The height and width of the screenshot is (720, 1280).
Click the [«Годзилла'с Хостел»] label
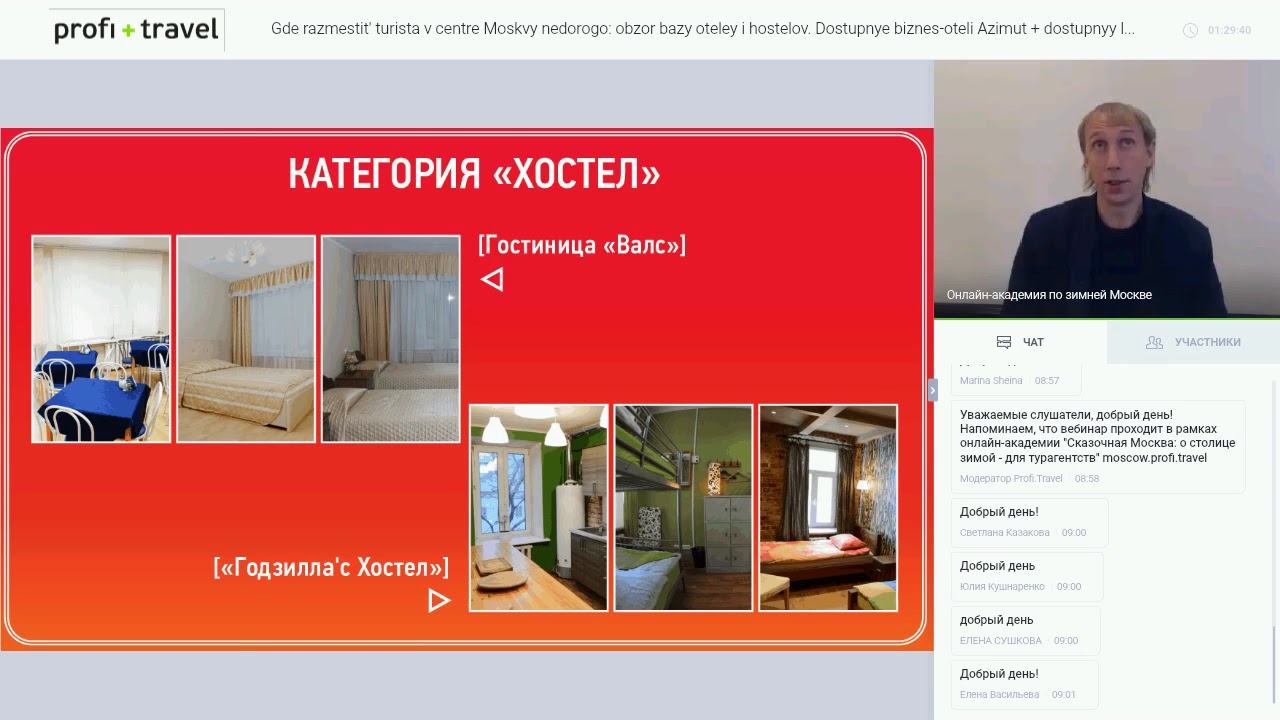(x=331, y=567)
